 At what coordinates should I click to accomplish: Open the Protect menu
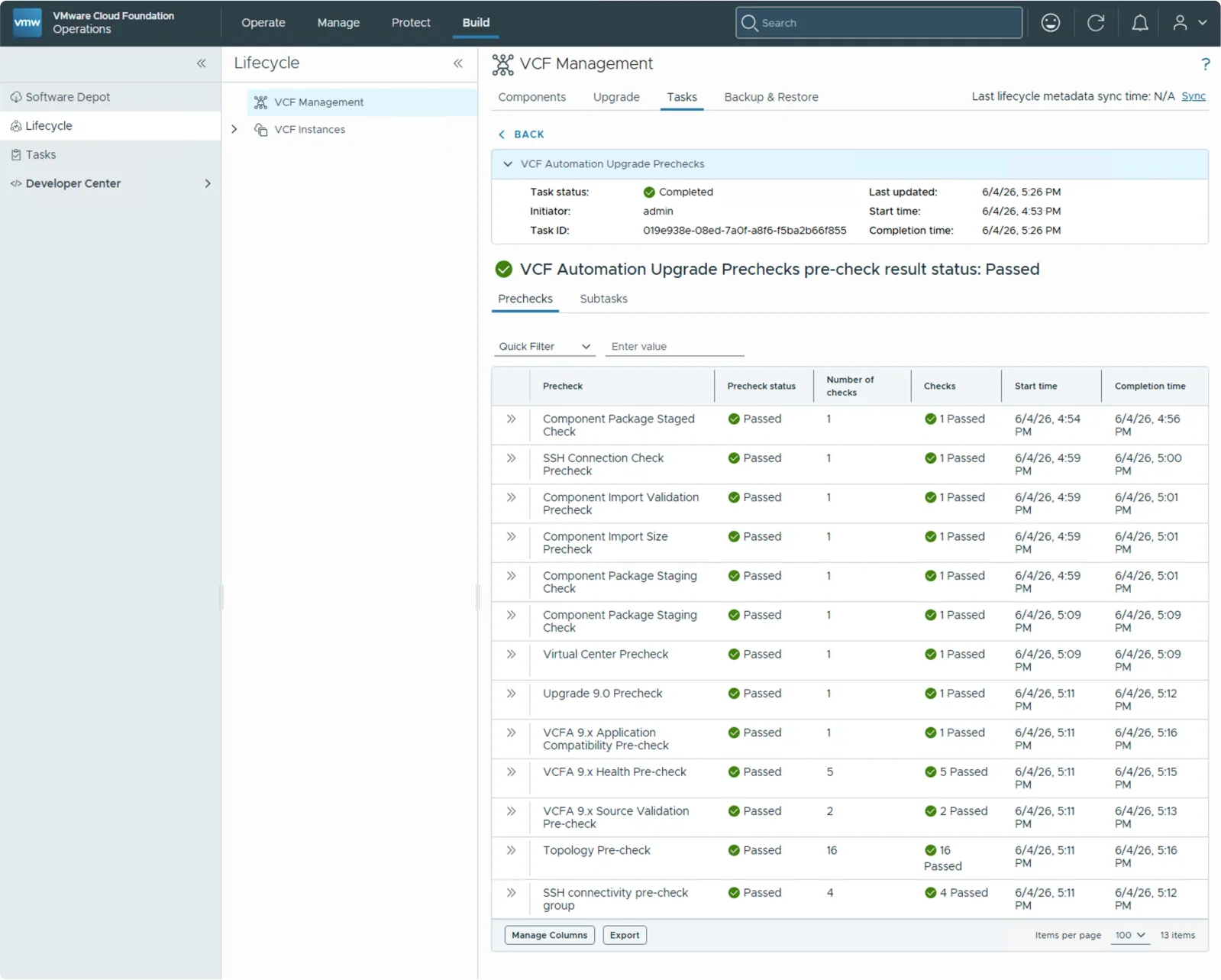pyautogui.click(x=411, y=23)
